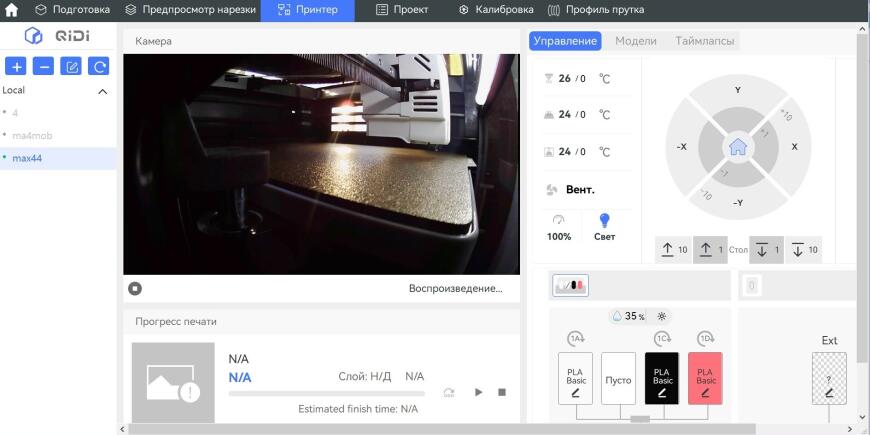Switch to the Калибровка tab
This screenshot has height=435, width=870.
click(x=497, y=9)
